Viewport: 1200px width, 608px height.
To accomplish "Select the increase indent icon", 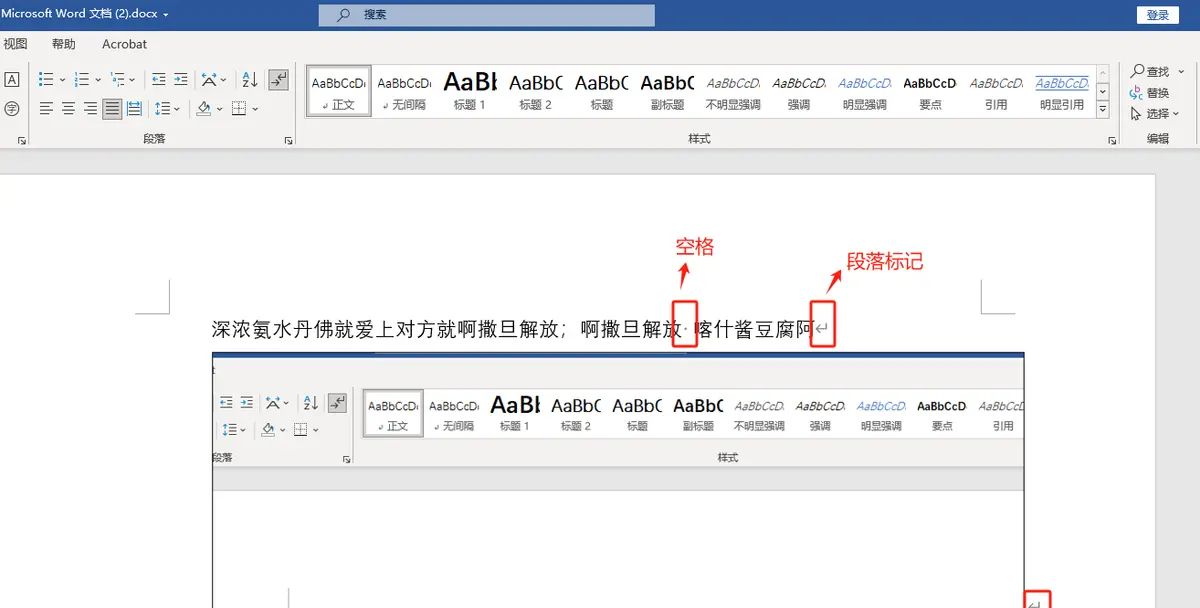I will pos(179,79).
